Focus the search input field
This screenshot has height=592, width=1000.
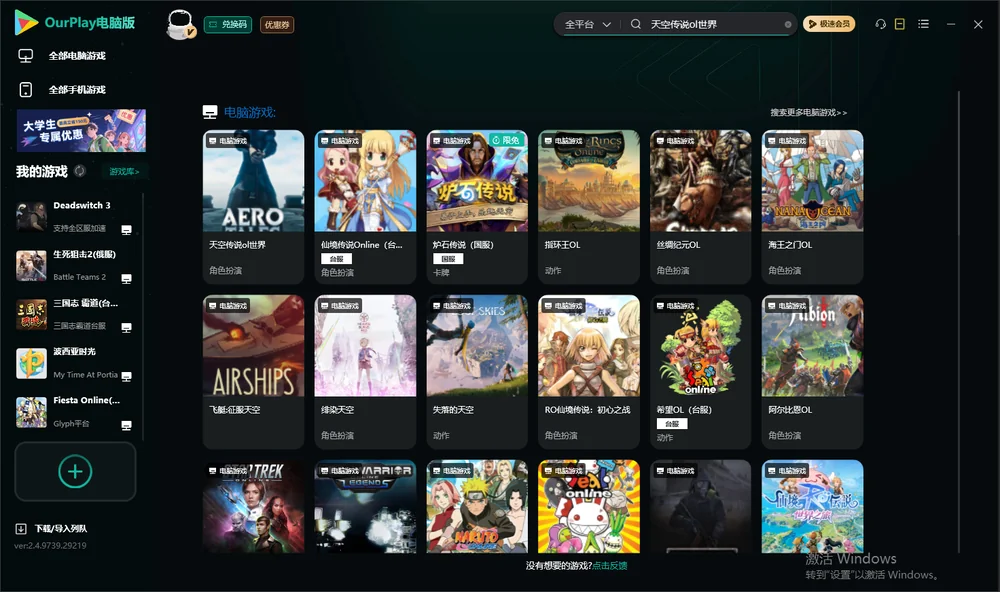point(715,24)
